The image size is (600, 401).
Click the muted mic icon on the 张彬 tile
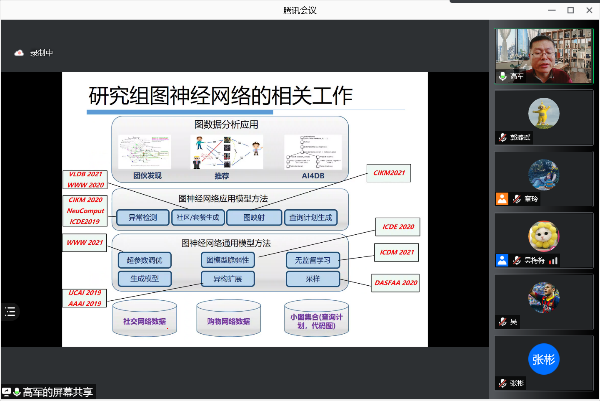click(x=503, y=383)
